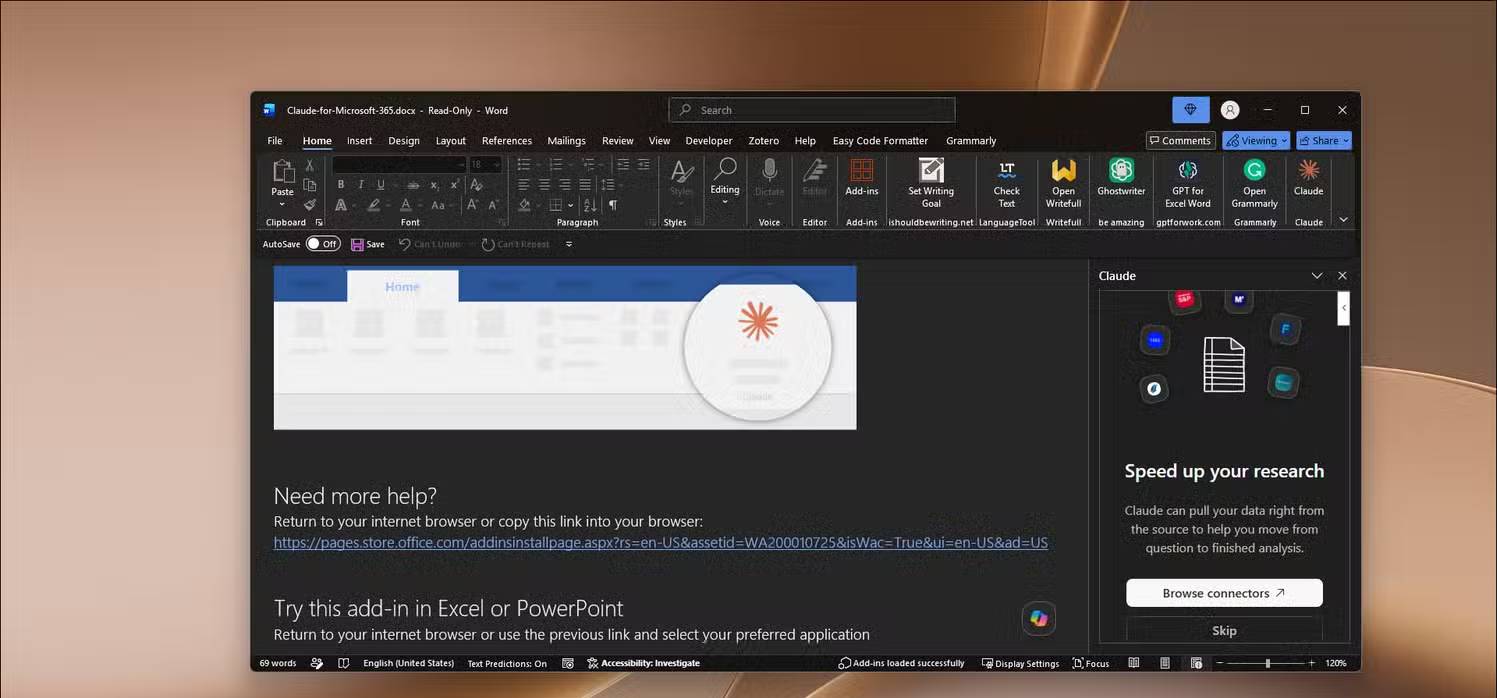Collapse the ribbon with the chevron
The height and width of the screenshot is (698, 1497).
pos(1343,220)
